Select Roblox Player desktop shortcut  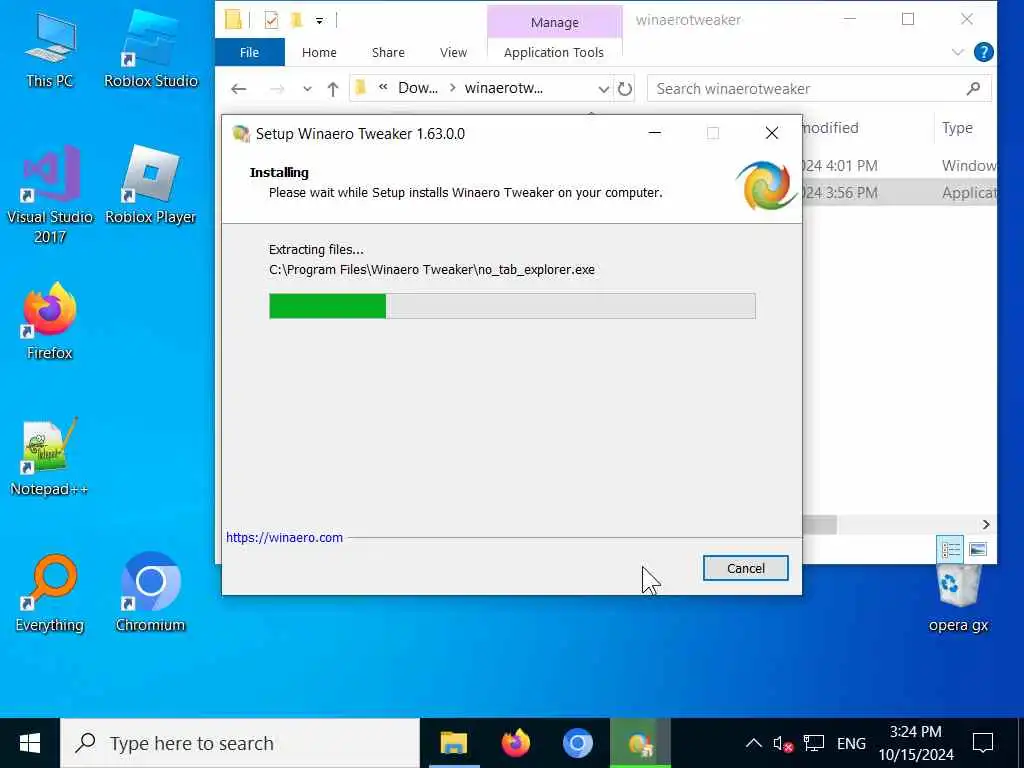(151, 185)
